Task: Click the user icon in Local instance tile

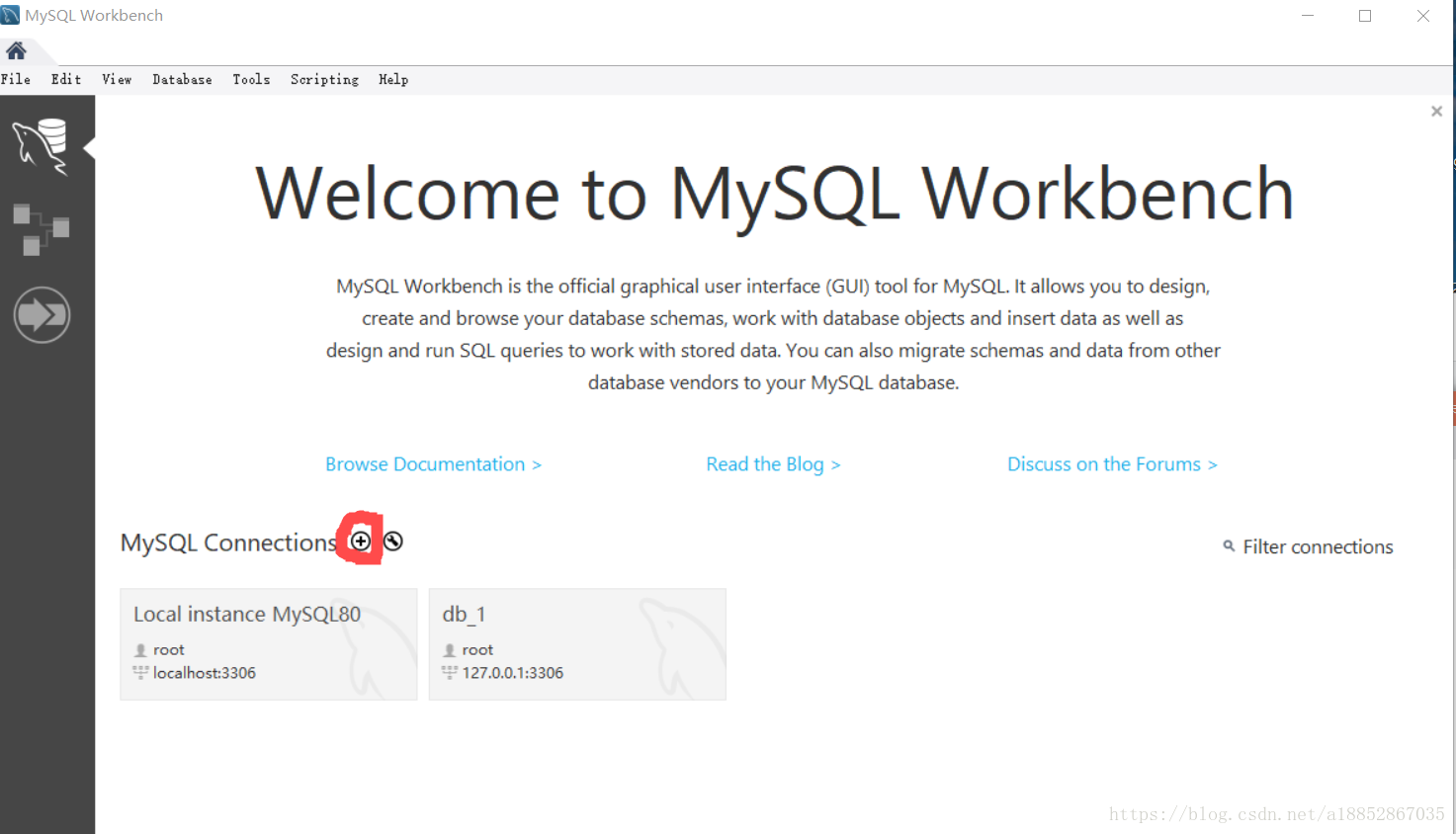Action: pyautogui.click(x=140, y=650)
